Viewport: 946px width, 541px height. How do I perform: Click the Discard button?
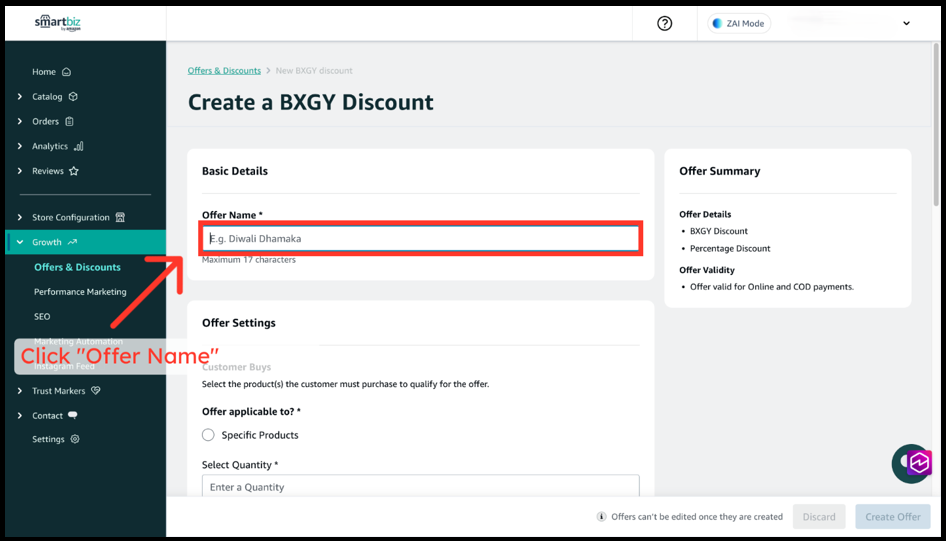point(818,516)
